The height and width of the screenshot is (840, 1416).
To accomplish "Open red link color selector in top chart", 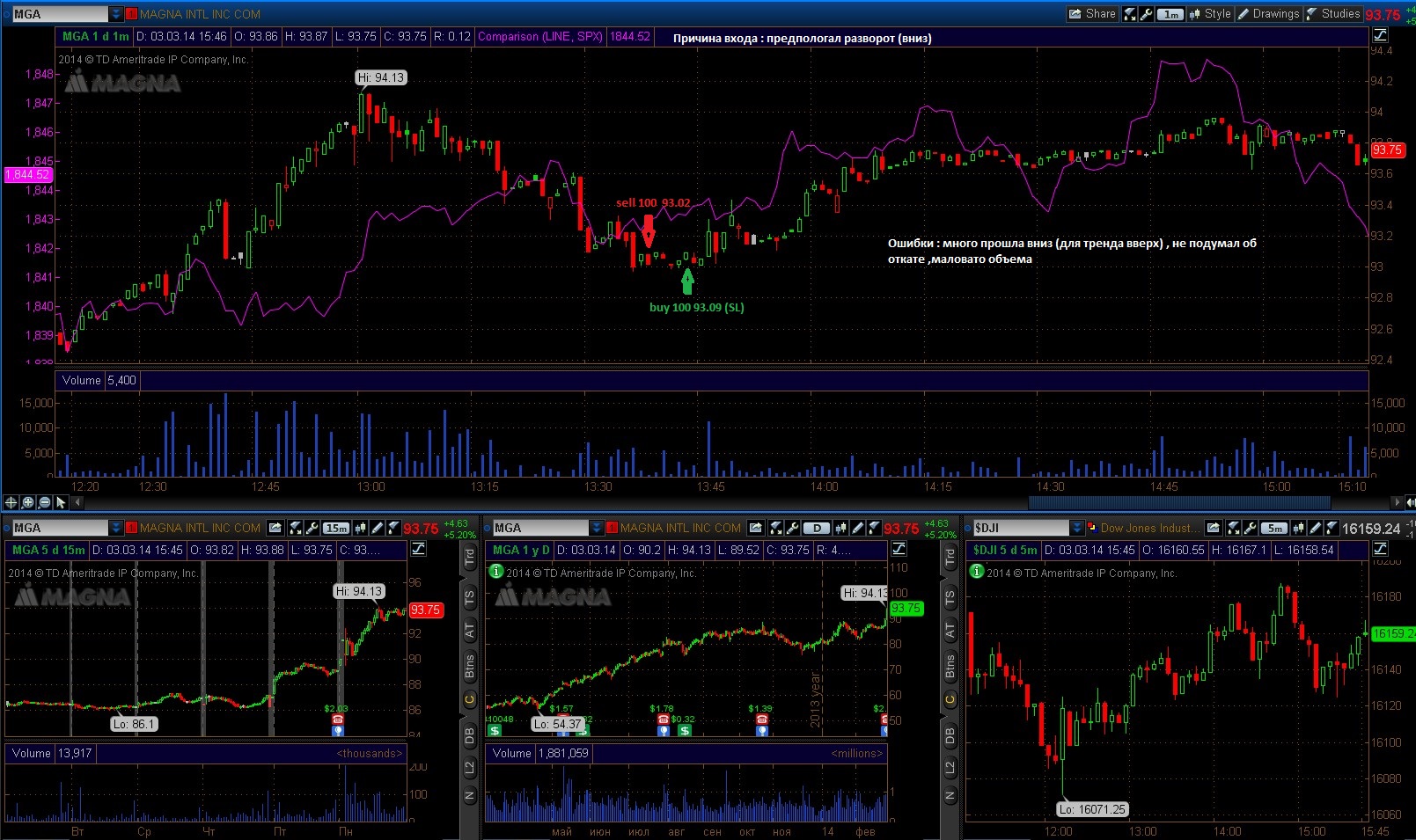I will pyautogui.click(x=131, y=14).
